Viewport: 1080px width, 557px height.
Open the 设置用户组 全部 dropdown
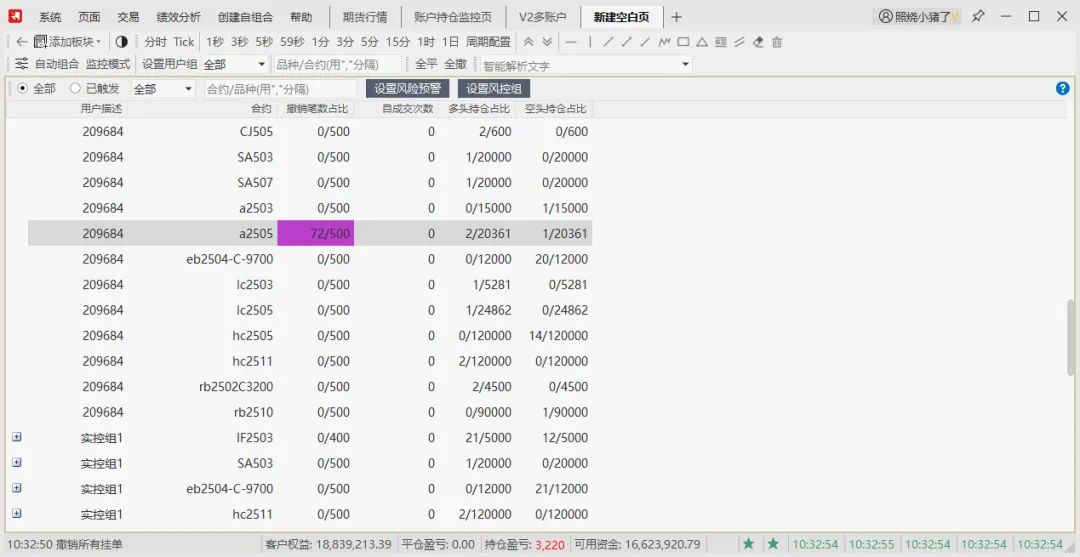[234, 64]
